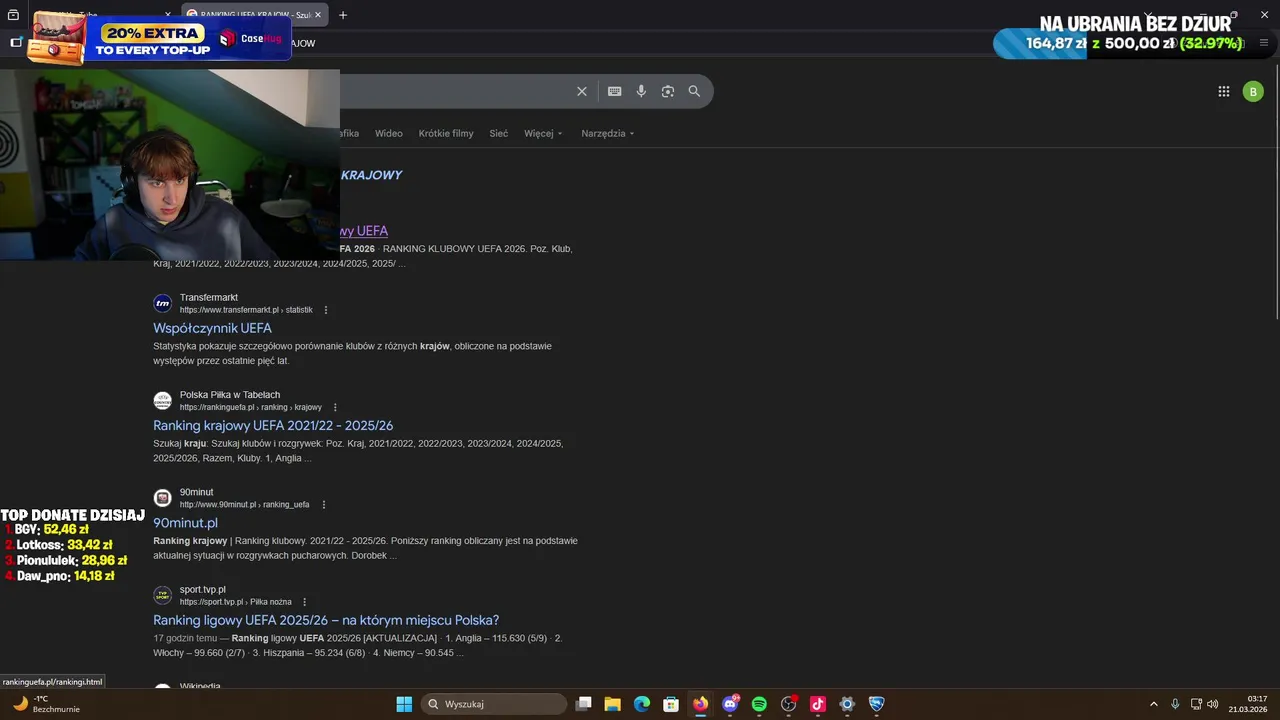
Task: Click the magnifier search submit icon
Action: [694, 91]
